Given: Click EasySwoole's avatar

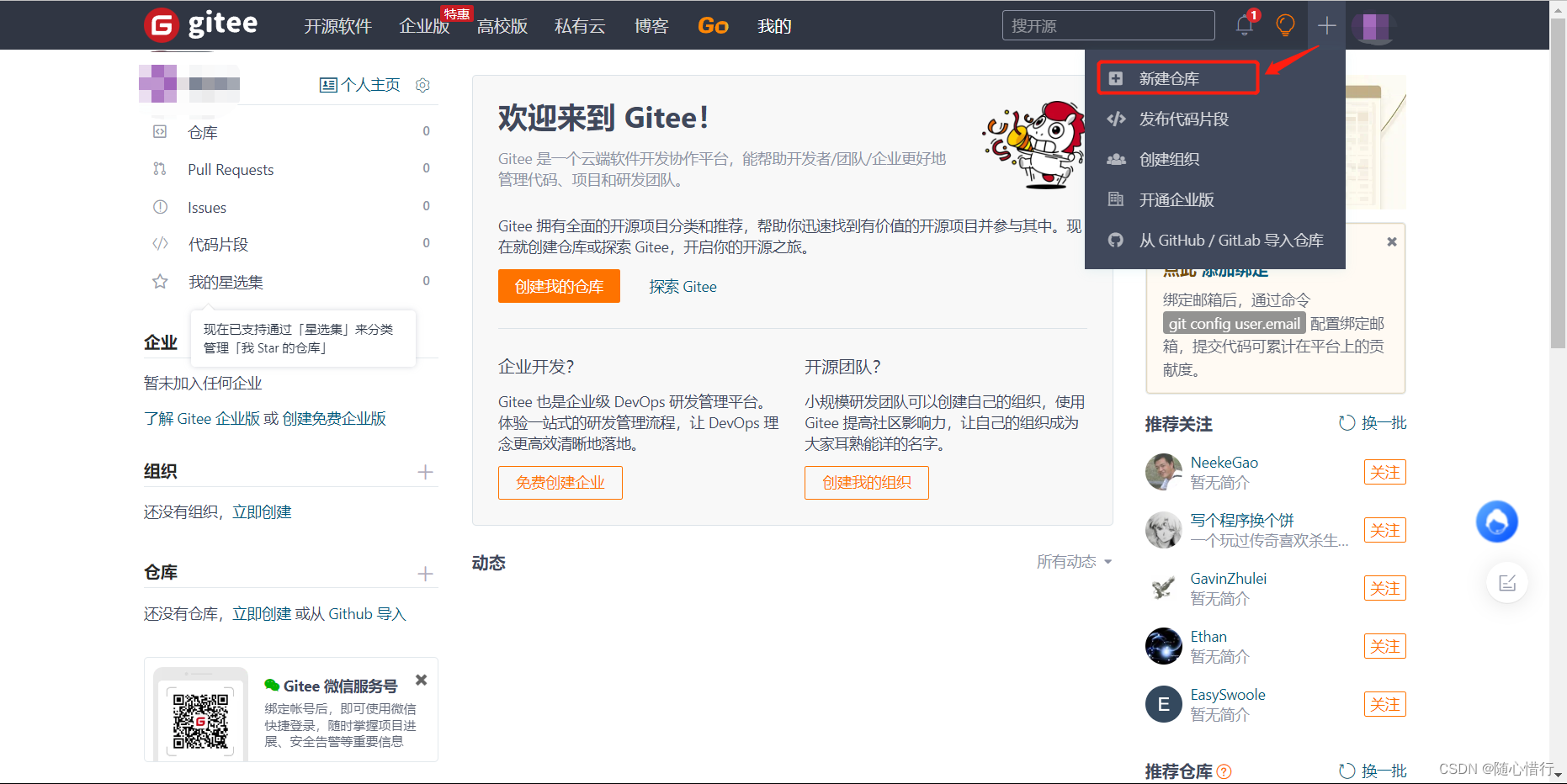Looking at the screenshot, I should tap(1164, 704).
